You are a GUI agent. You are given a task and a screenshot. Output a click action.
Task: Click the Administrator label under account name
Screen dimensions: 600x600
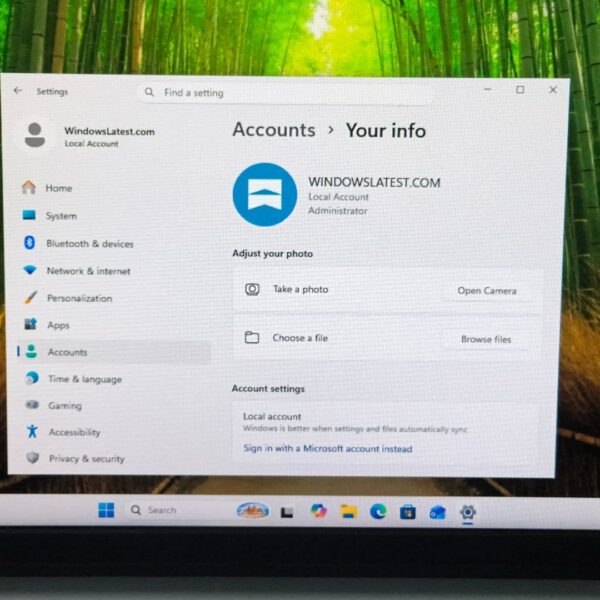click(338, 211)
